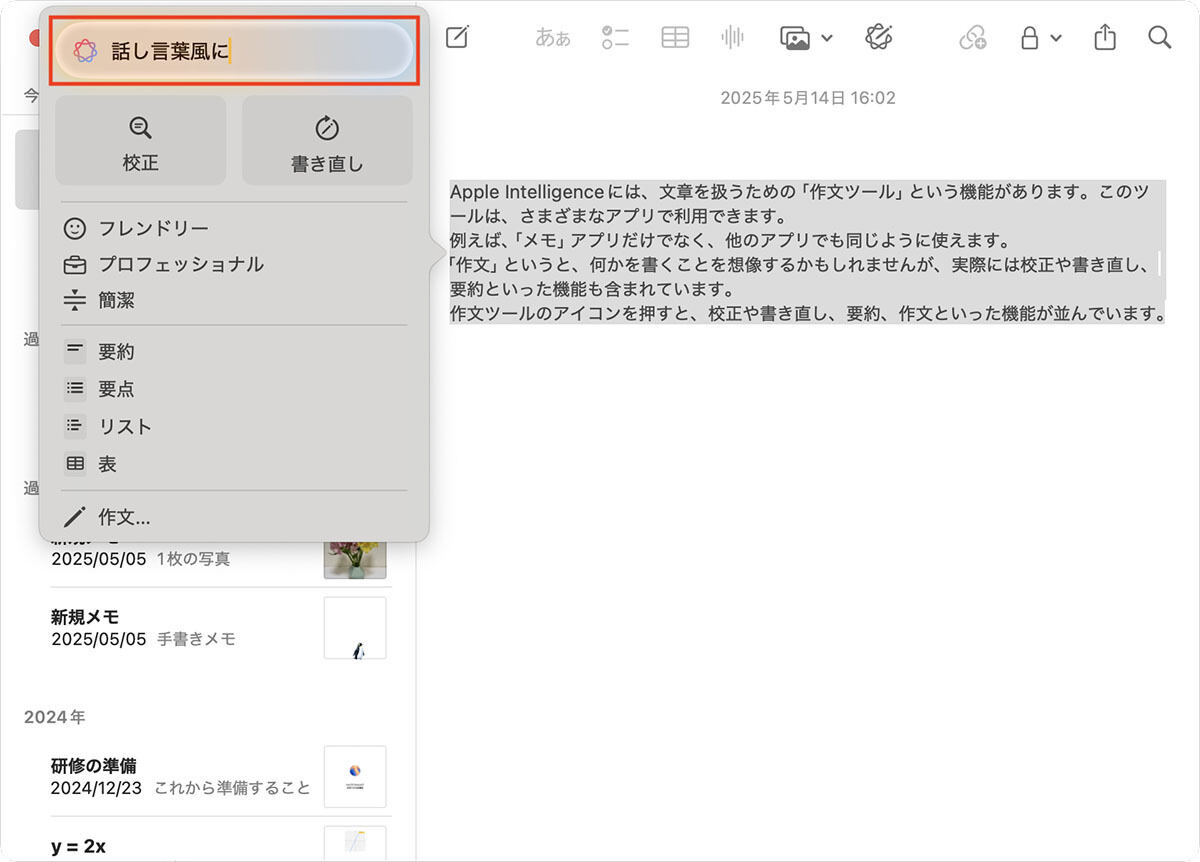Click the penguin thumbnail of 新規メモ
Image resolution: width=1200 pixels, height=862 pixels.
click(x=355, y=628)
